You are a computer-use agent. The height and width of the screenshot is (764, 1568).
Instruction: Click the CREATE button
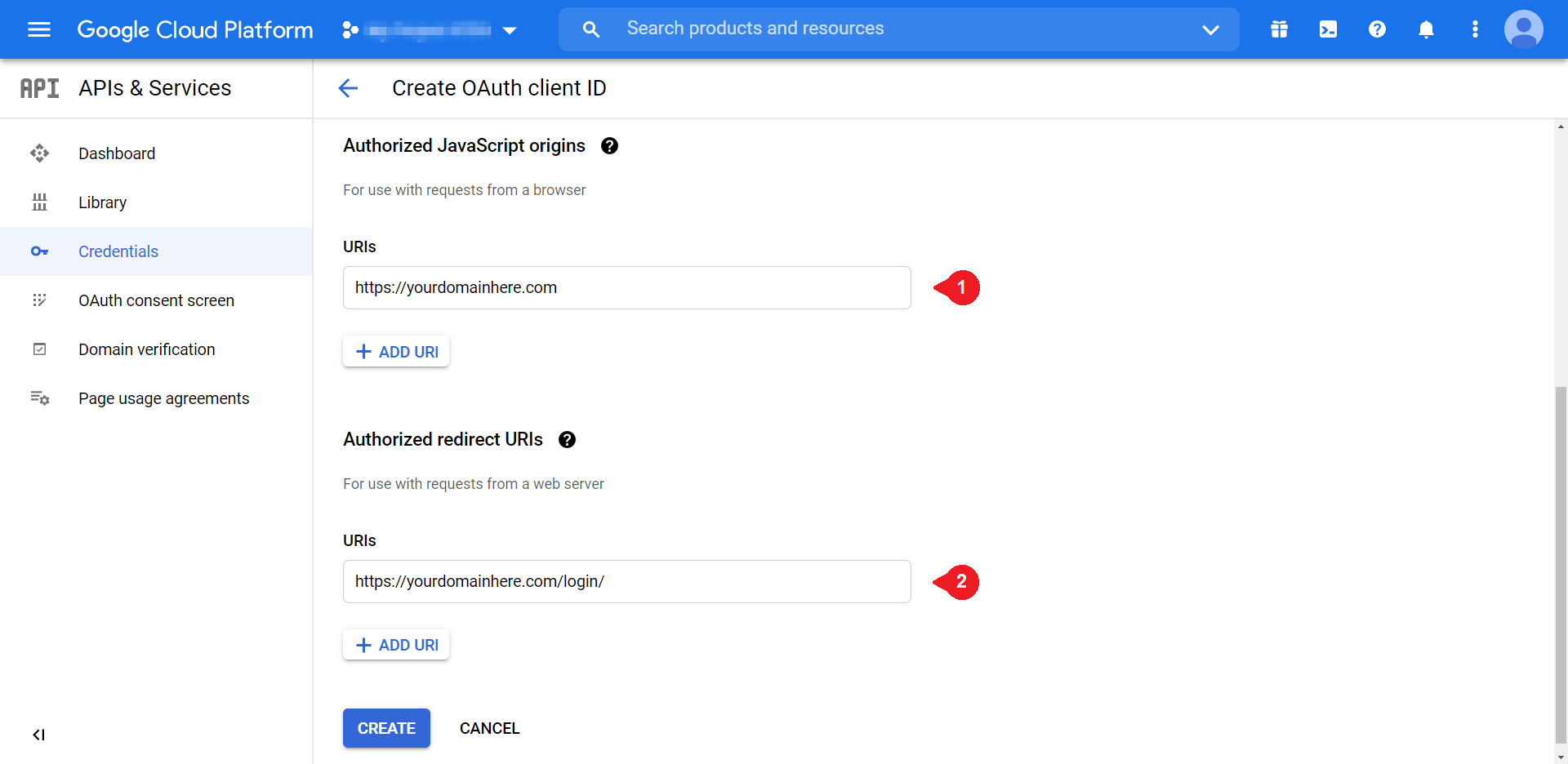coord(386,728)
